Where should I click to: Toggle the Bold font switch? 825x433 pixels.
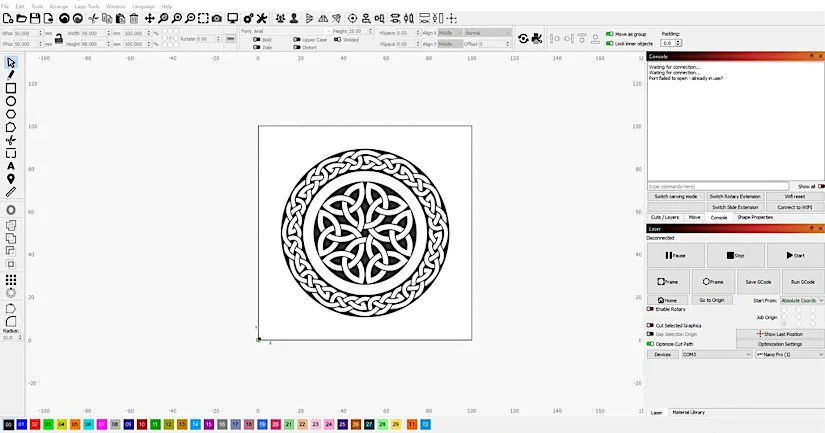257,39
